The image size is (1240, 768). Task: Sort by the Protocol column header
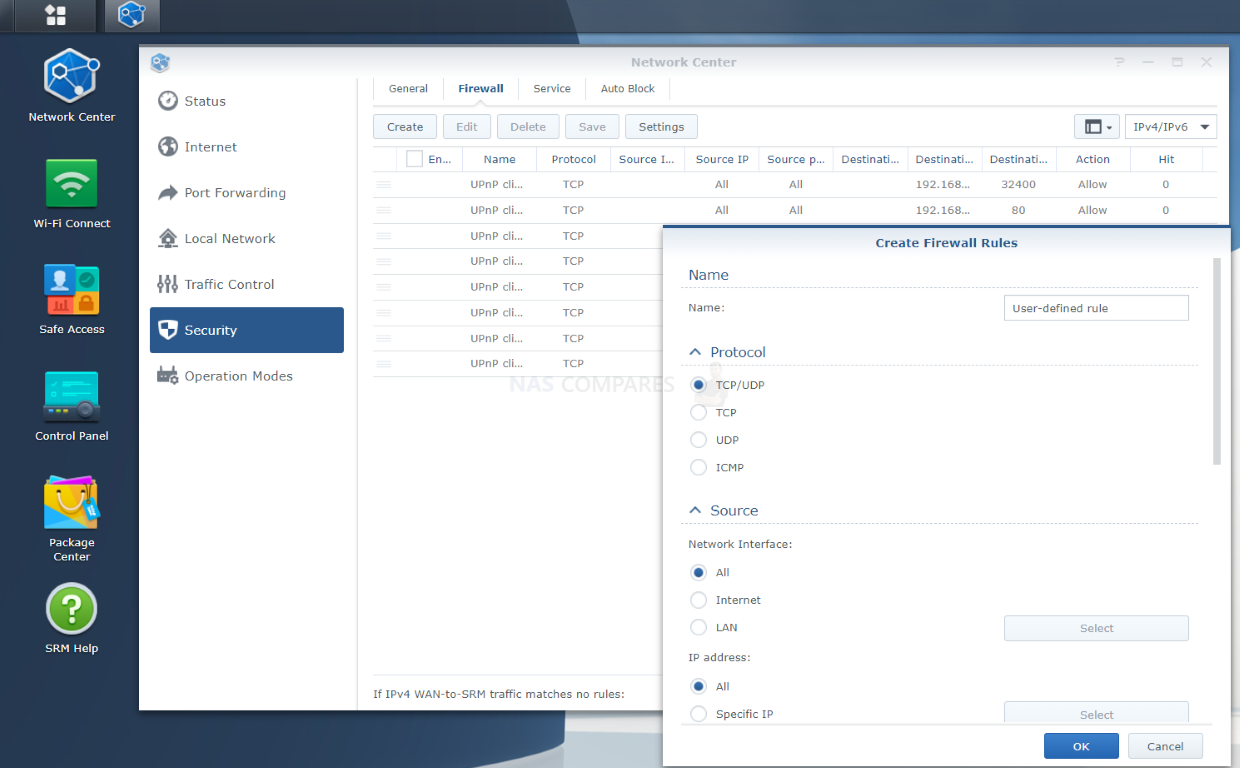[x=573, y=159]
